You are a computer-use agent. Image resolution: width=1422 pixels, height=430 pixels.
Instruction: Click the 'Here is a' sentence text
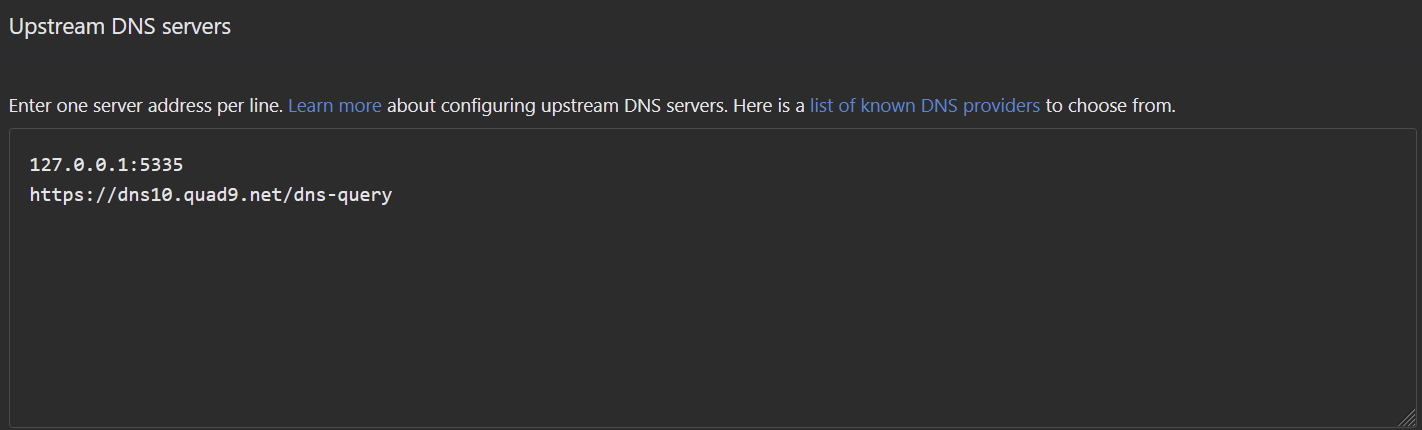click(x=769, y=105)
